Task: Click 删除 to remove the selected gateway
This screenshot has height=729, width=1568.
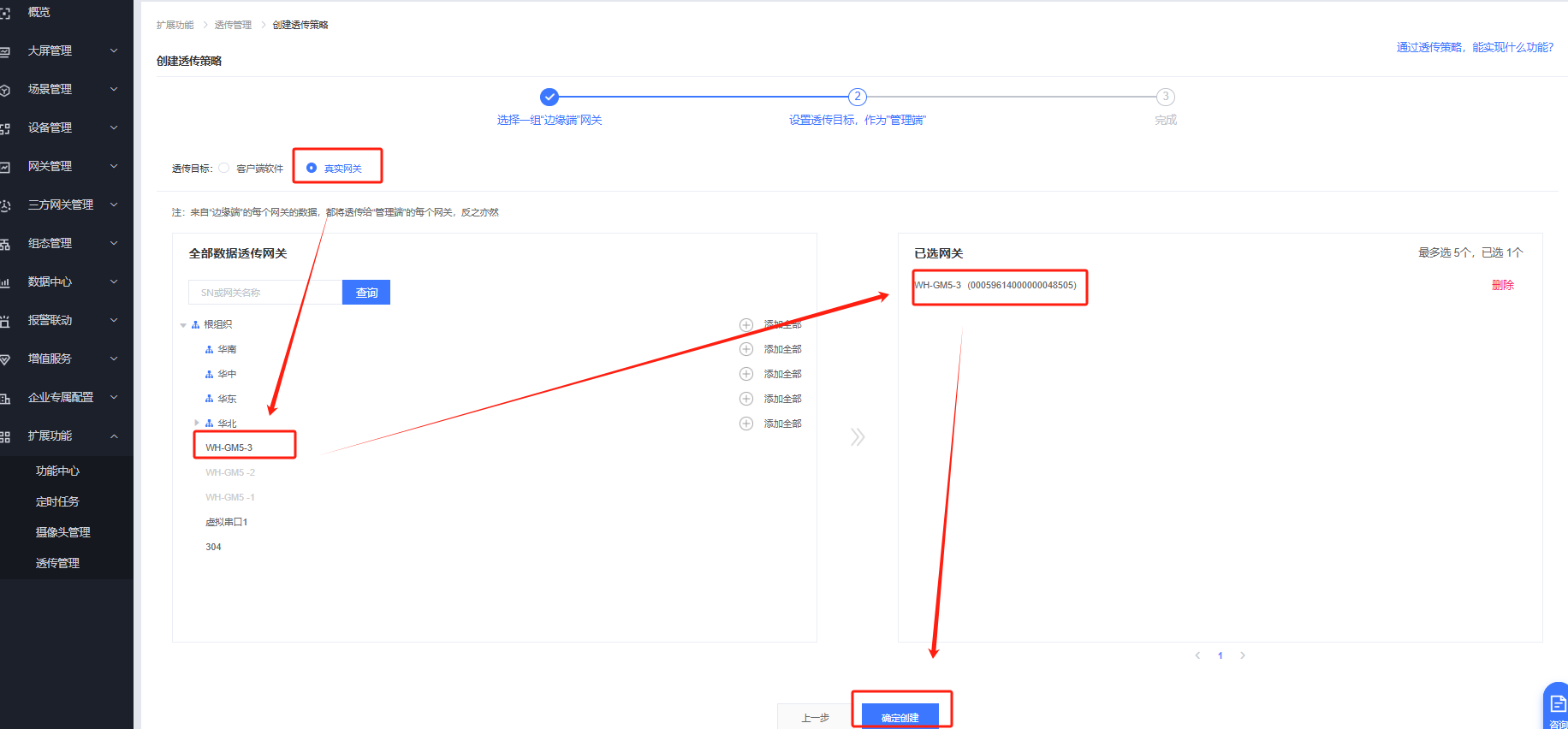Action: click(x=1503, y=285)
